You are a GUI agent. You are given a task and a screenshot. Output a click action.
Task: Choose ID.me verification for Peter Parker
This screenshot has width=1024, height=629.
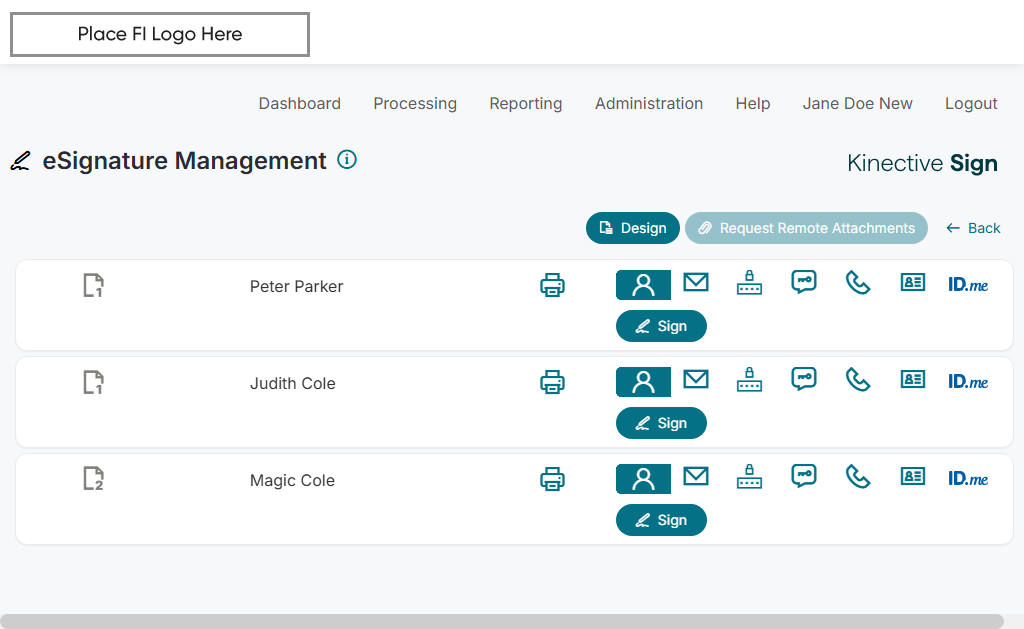pos(967,285)
